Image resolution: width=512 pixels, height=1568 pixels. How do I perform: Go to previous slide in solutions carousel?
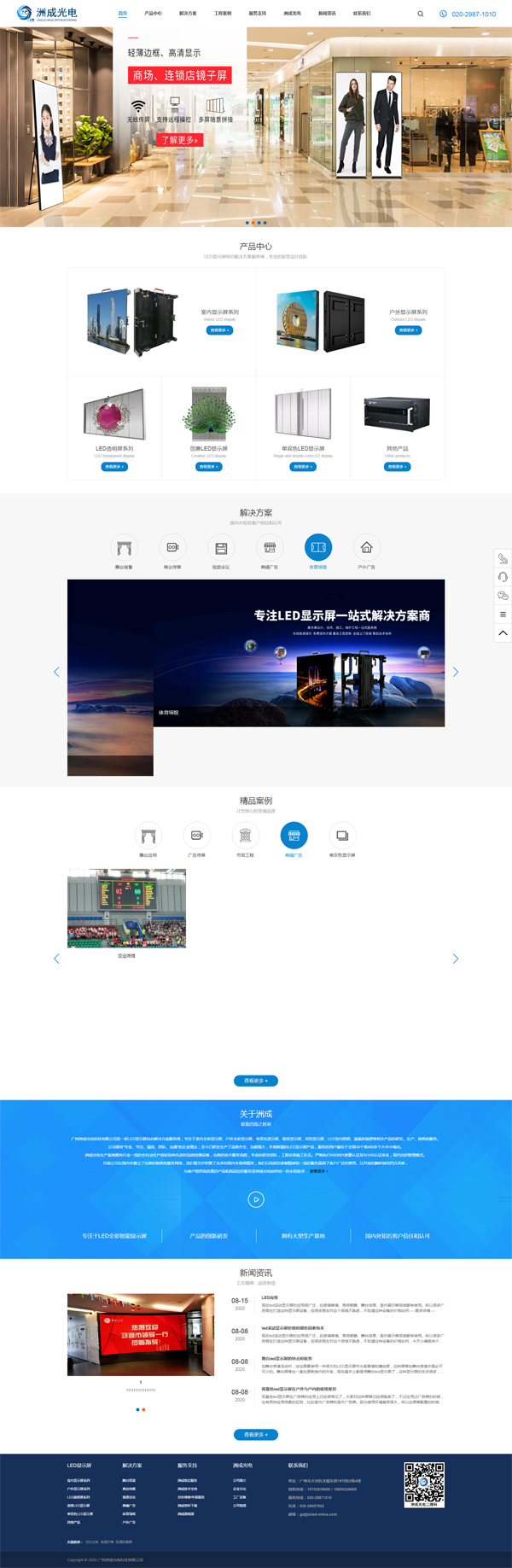(x=57, y=673)
